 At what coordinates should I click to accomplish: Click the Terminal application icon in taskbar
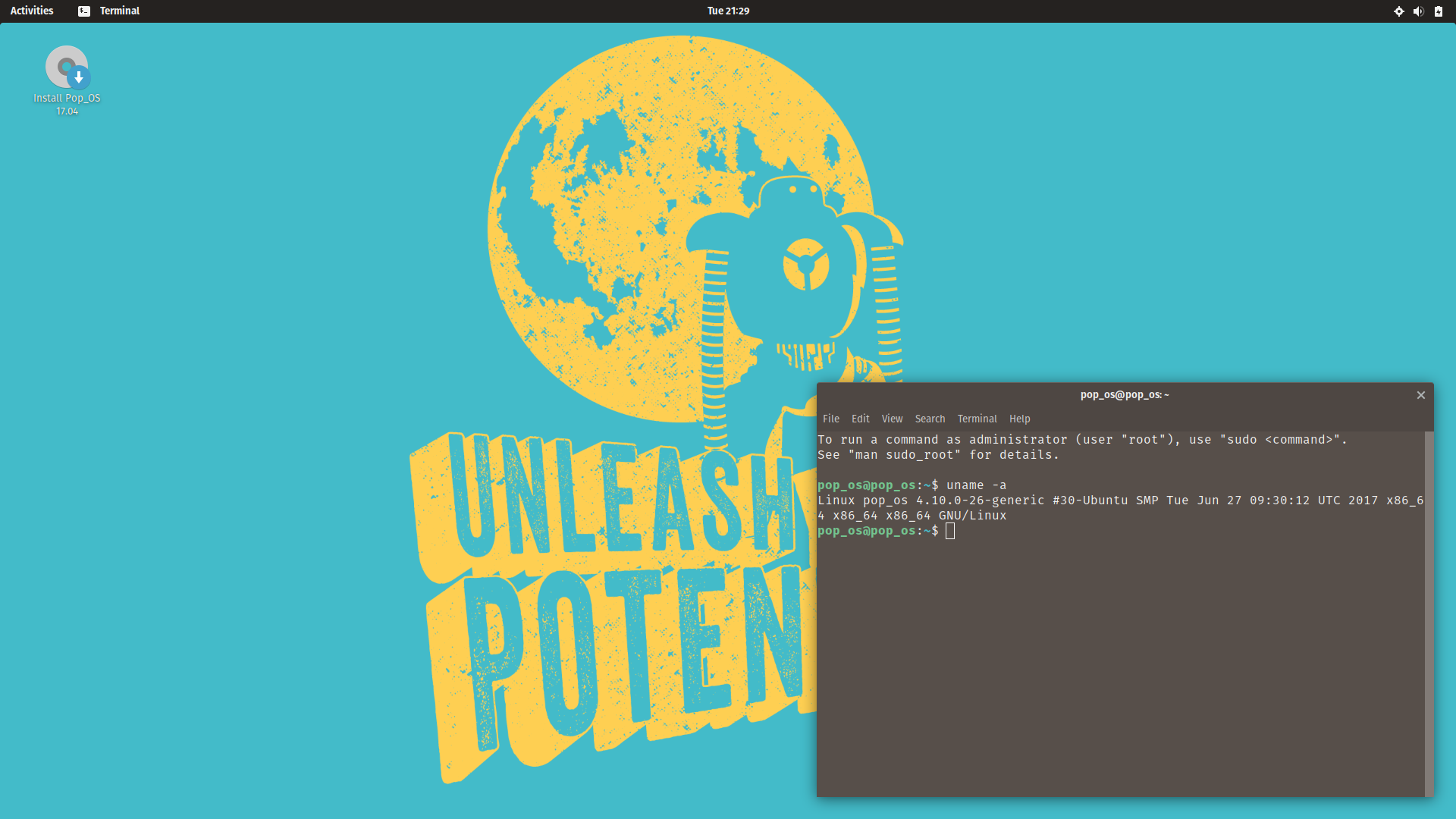click(86, 11)
